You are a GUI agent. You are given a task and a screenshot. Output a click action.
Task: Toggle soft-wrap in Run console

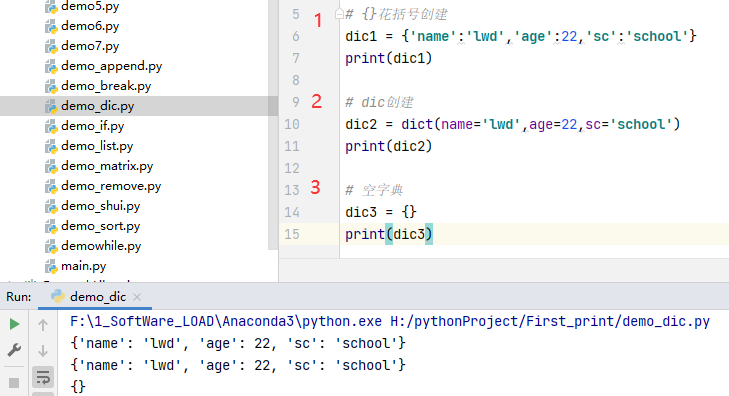43,377
